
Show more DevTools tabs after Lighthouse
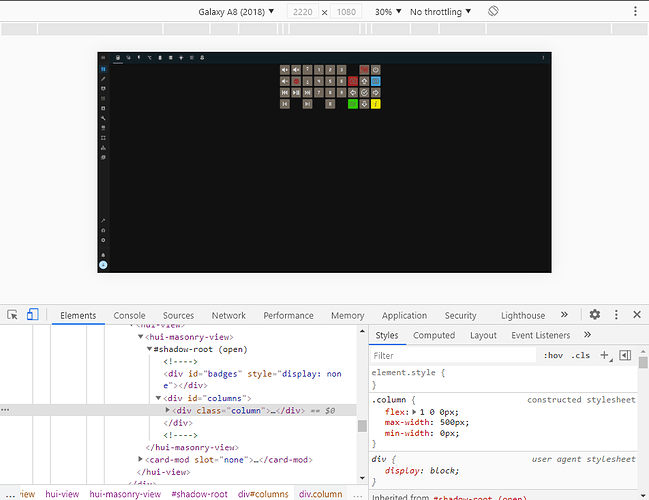(564, 315)
